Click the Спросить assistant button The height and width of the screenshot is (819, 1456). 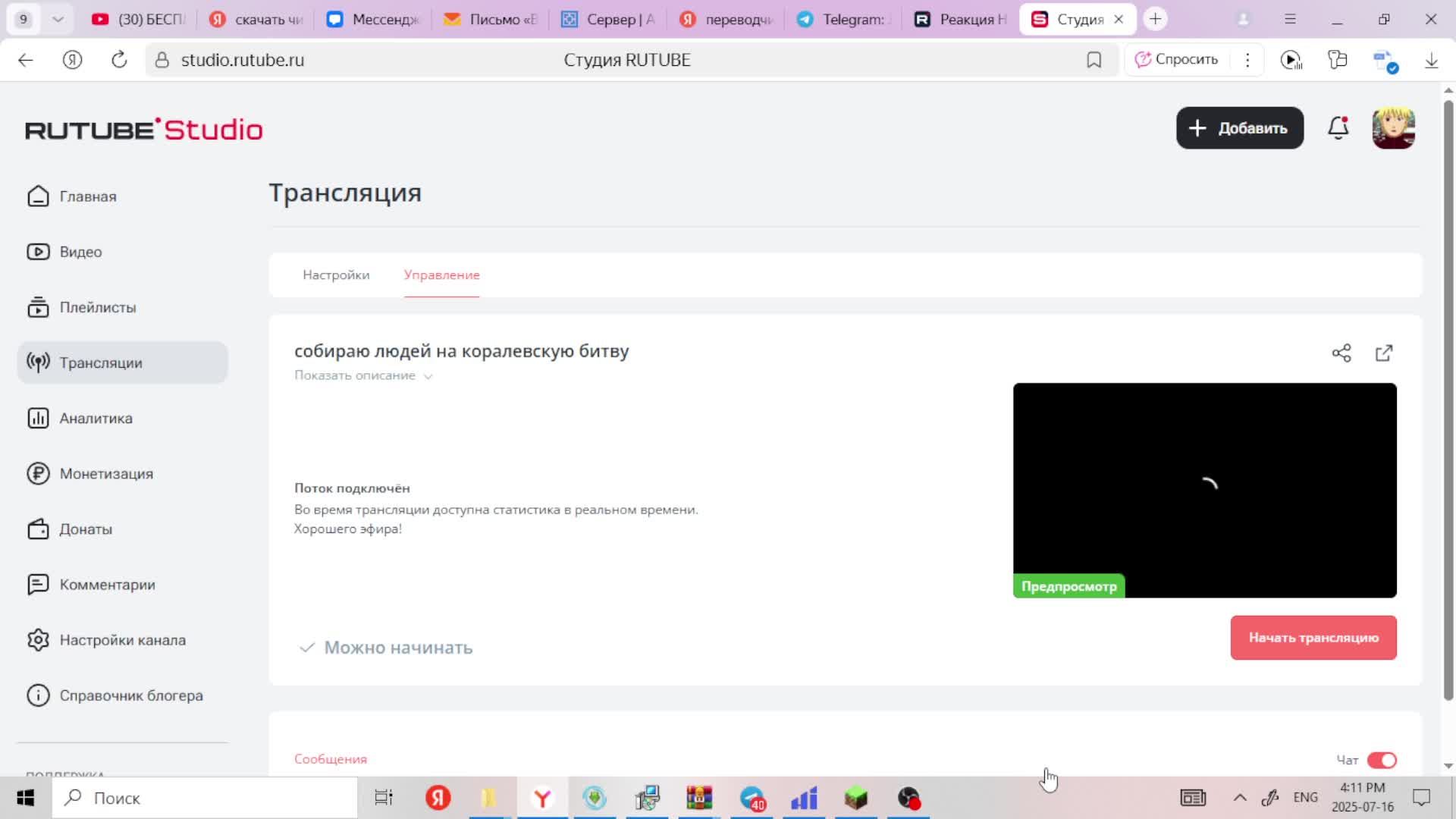[1176, 60]
